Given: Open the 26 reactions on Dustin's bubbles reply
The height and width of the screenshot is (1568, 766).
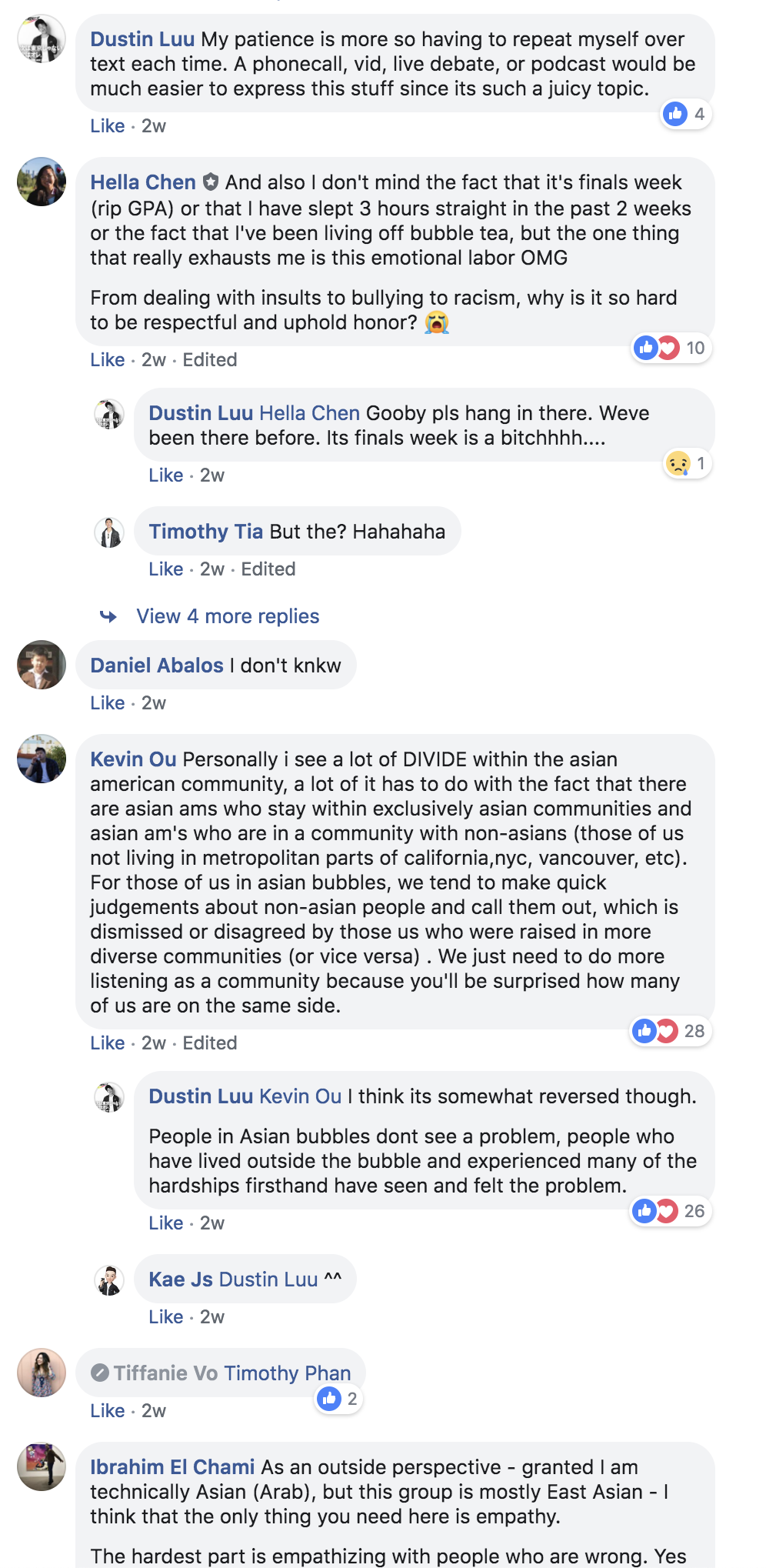Looking at the screenshot, I should tap(670, 1211).
